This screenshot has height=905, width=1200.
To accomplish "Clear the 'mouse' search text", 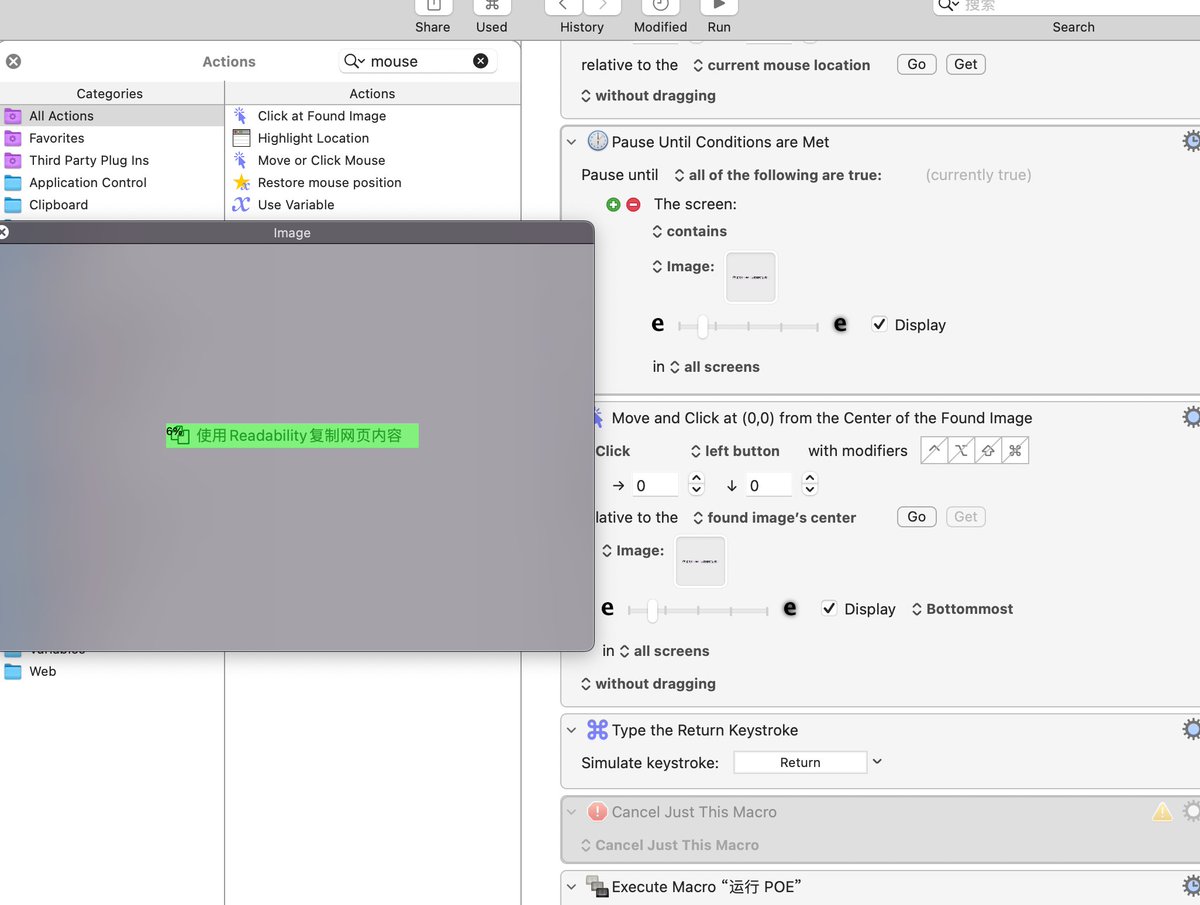I will [481, 61].
